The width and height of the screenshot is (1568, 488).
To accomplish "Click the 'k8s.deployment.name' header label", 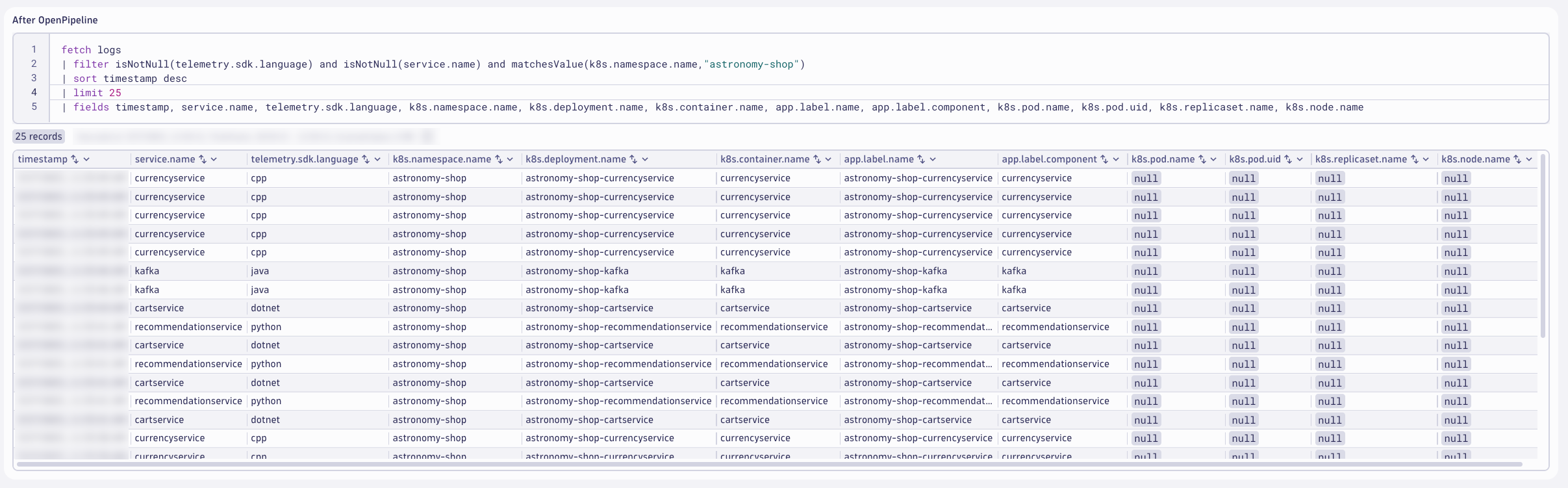I will click(x=576, y=159).
